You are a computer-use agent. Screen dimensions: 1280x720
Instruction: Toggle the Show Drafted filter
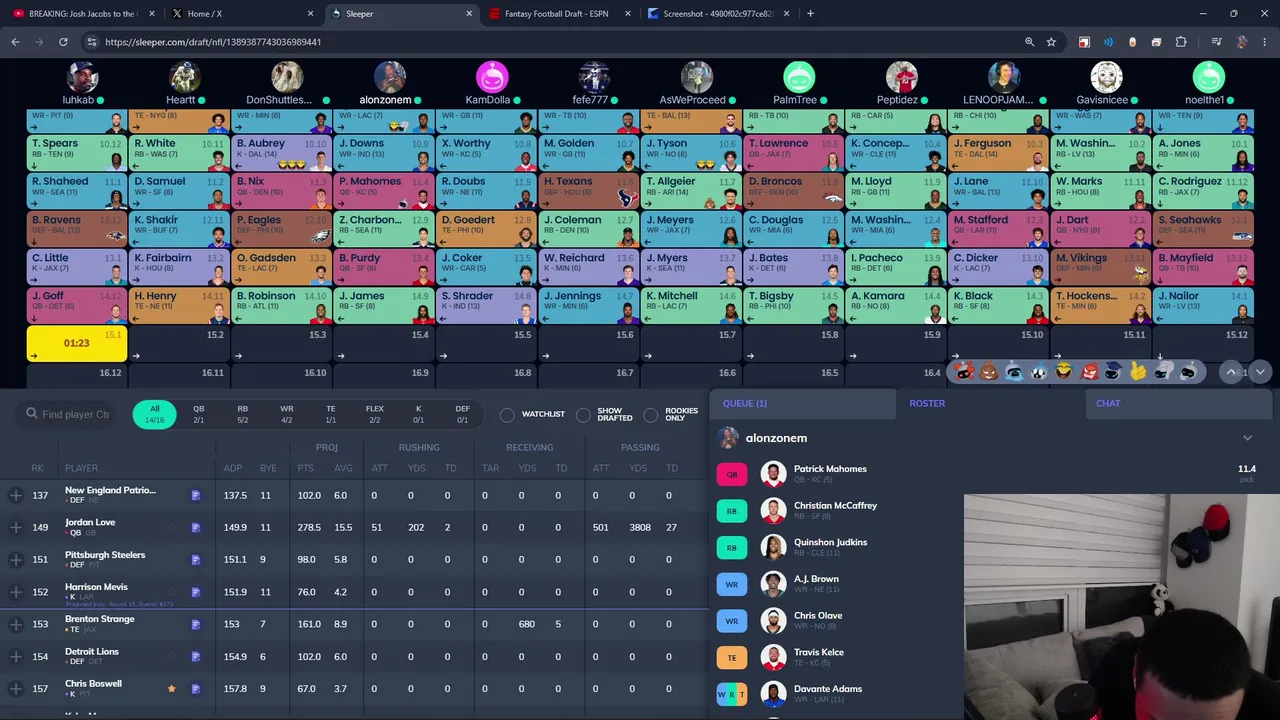point(583,414)
